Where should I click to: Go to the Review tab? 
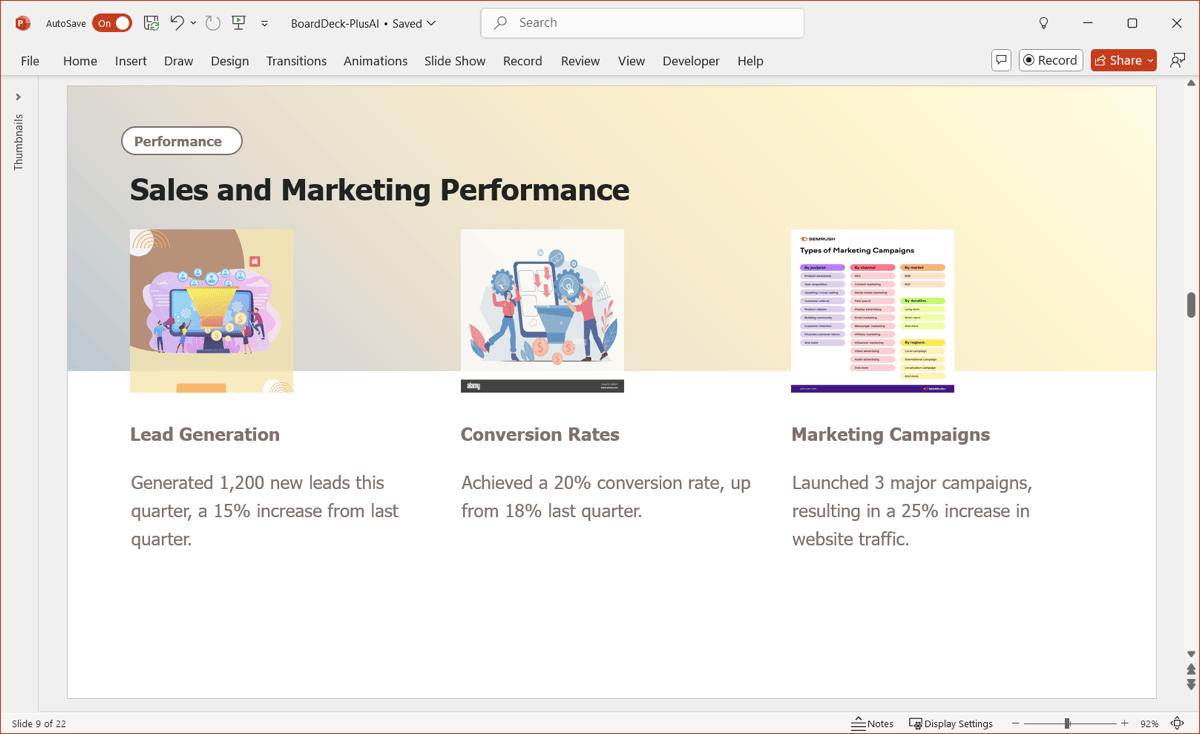580,61
